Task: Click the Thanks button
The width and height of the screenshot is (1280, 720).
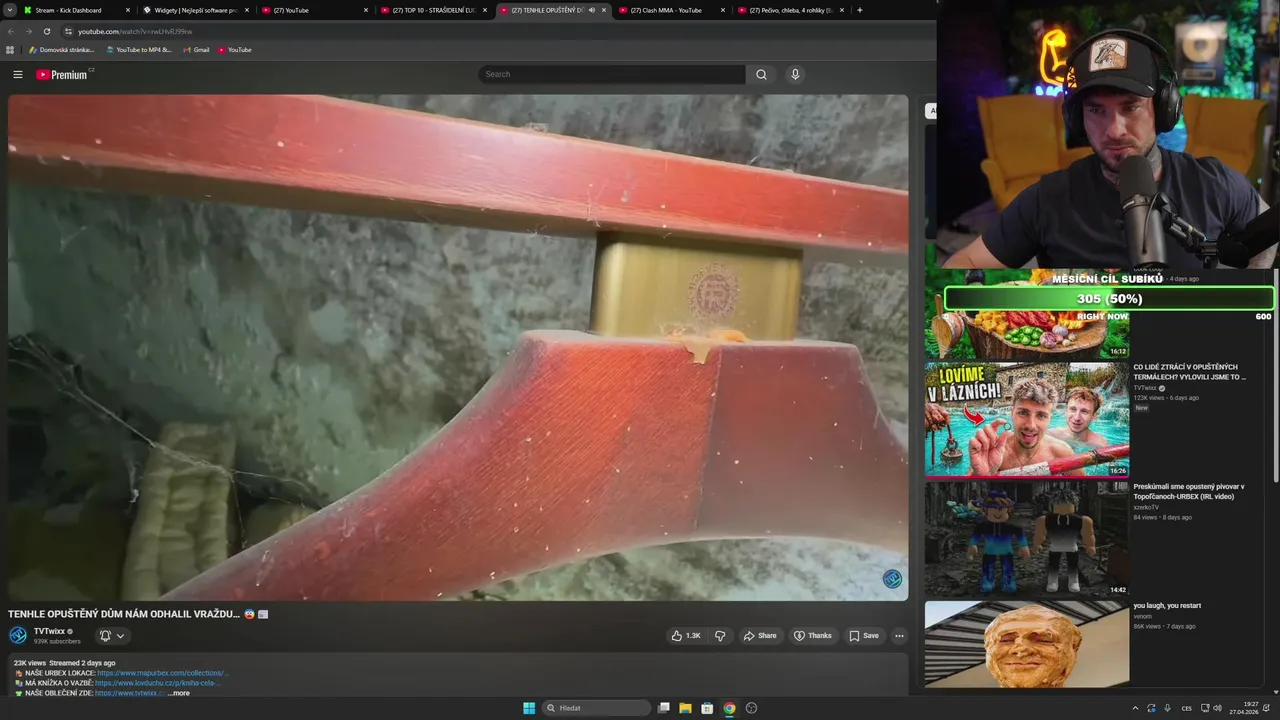Action: click(x=813, y=636)
